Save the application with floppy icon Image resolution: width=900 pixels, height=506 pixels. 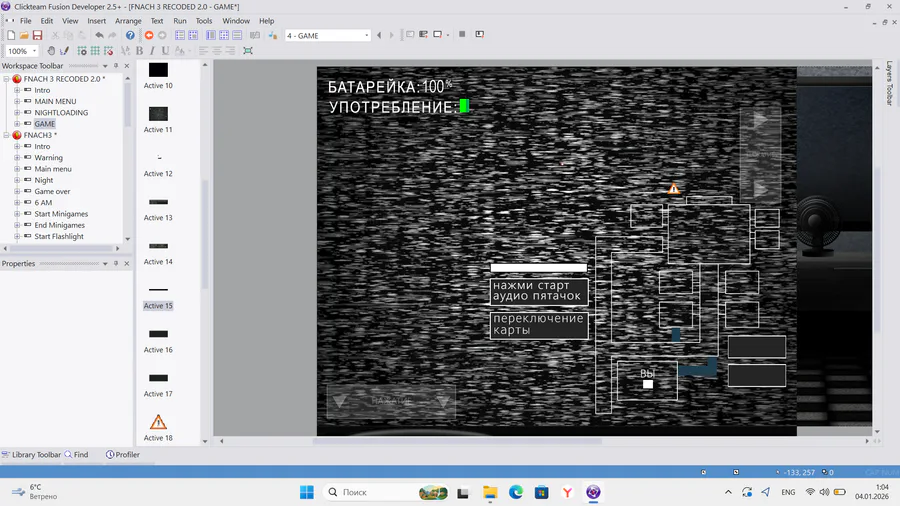(37, 36)
